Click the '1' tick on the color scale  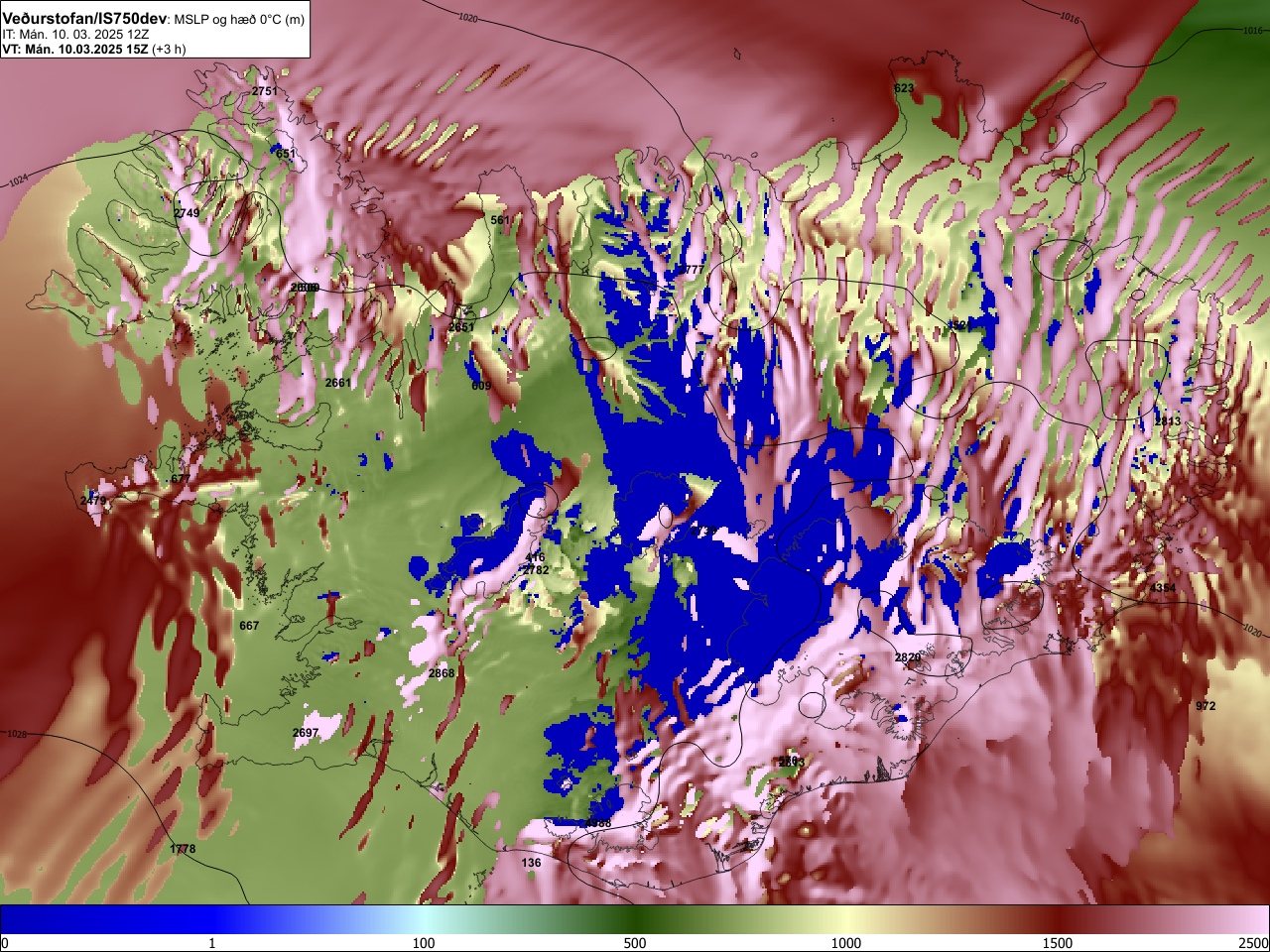211,943
